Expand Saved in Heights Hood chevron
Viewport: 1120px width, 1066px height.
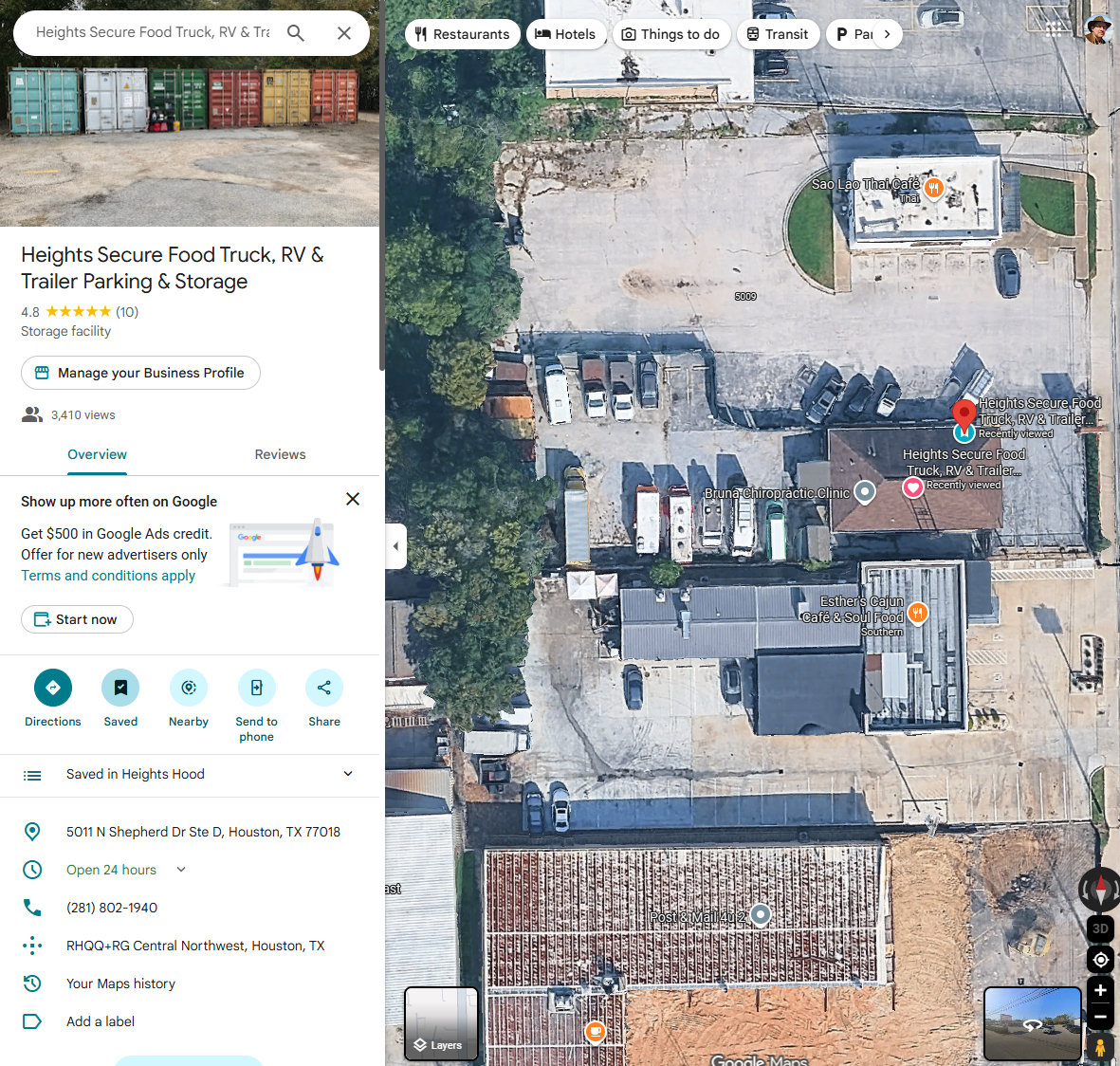point(348,774)
